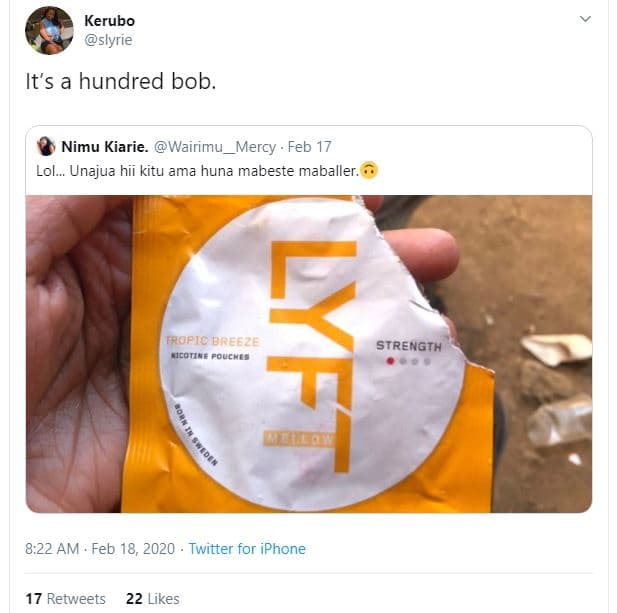Click the "It's a hundred bob." tweet text
The image size is (617, 613).
click(120, 82)
